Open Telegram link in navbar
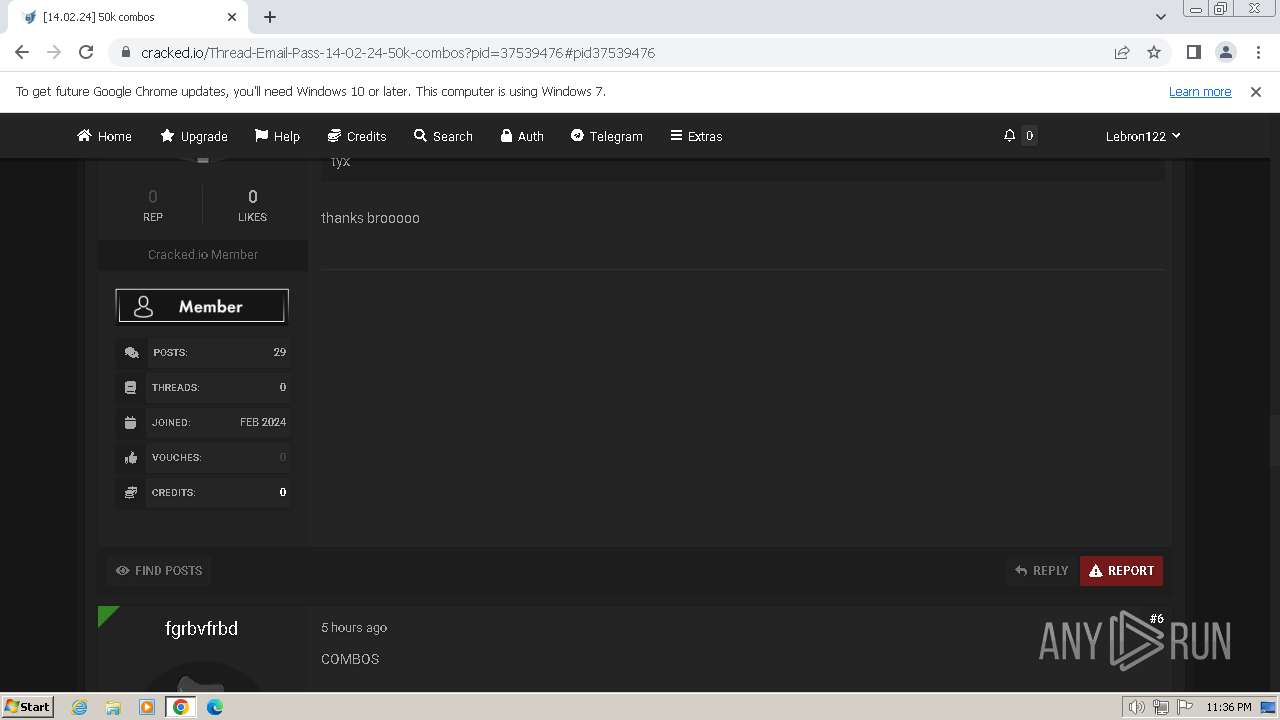The height and width of the screenshot is (720, 1280). 607,136
